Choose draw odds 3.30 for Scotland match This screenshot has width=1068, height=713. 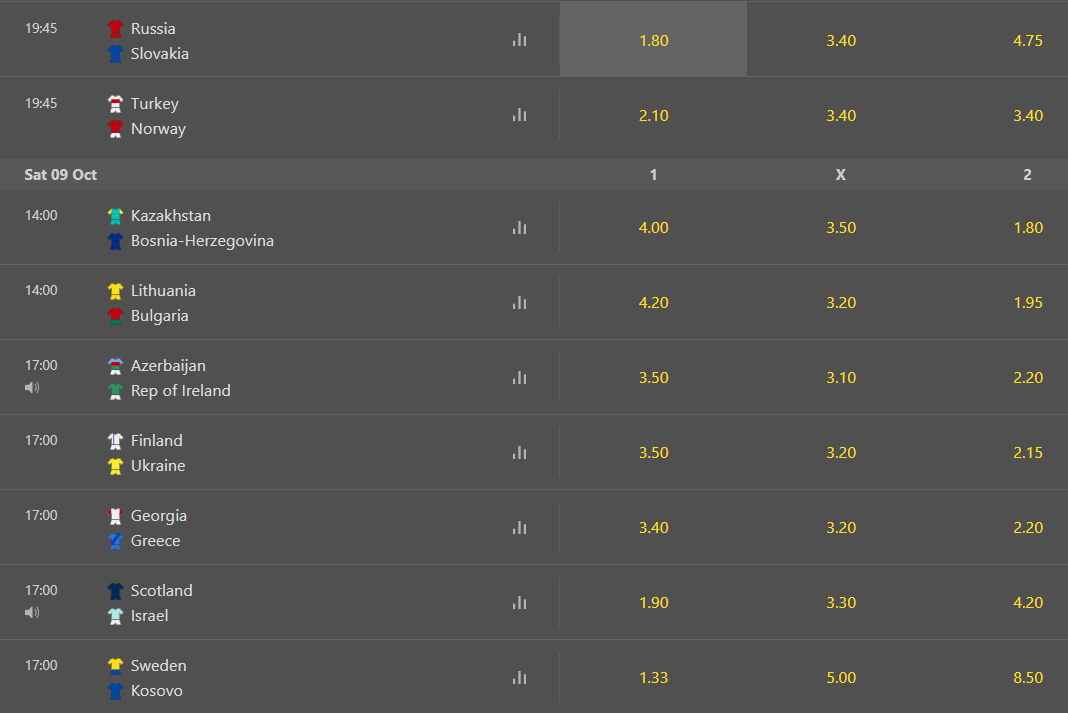pyautogui.click(x=841, y=602)
